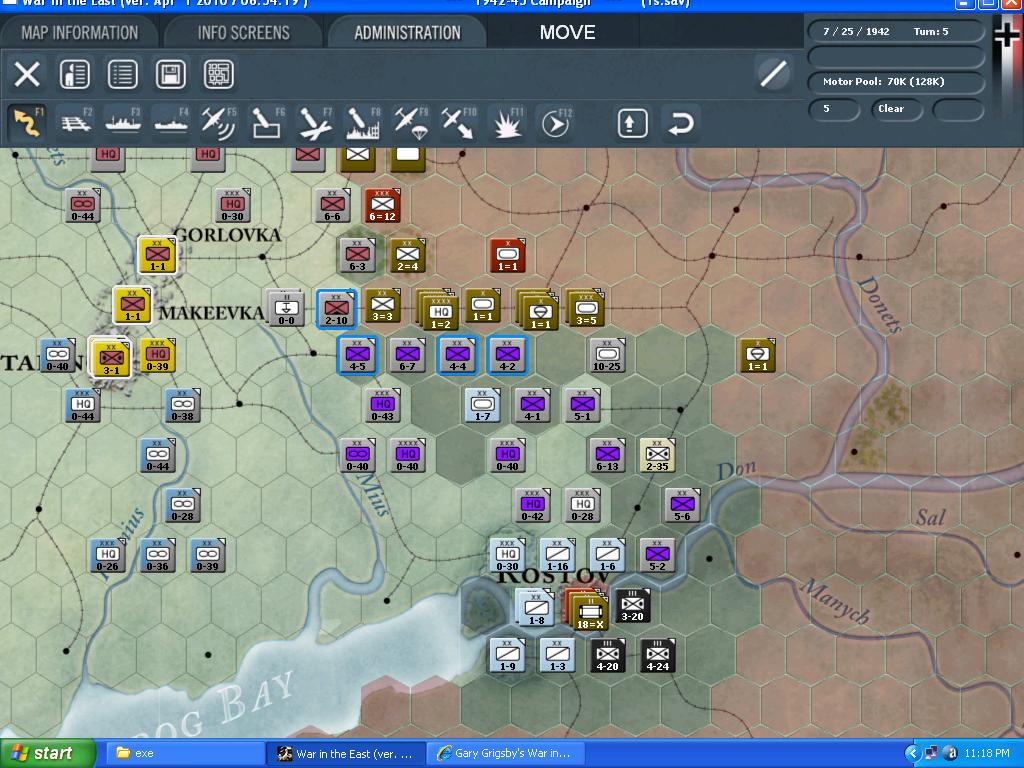Select the F5 air recon mode icon

(219, 123)
